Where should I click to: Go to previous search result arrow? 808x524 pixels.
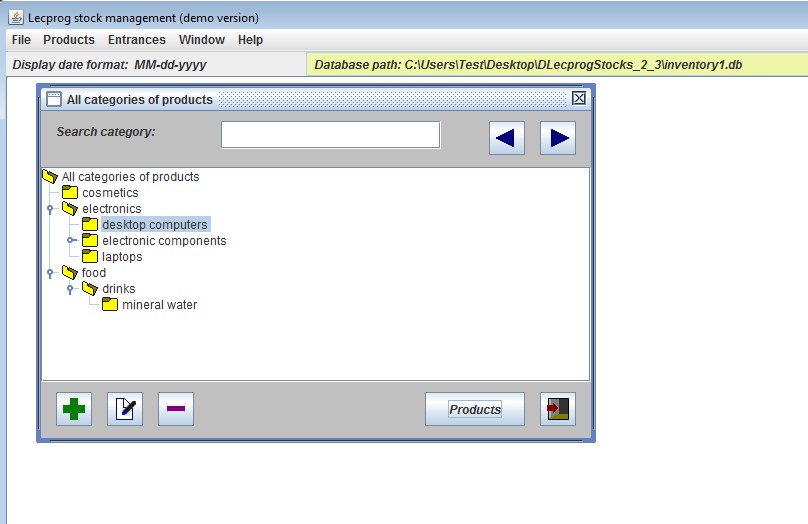point(507,138)
